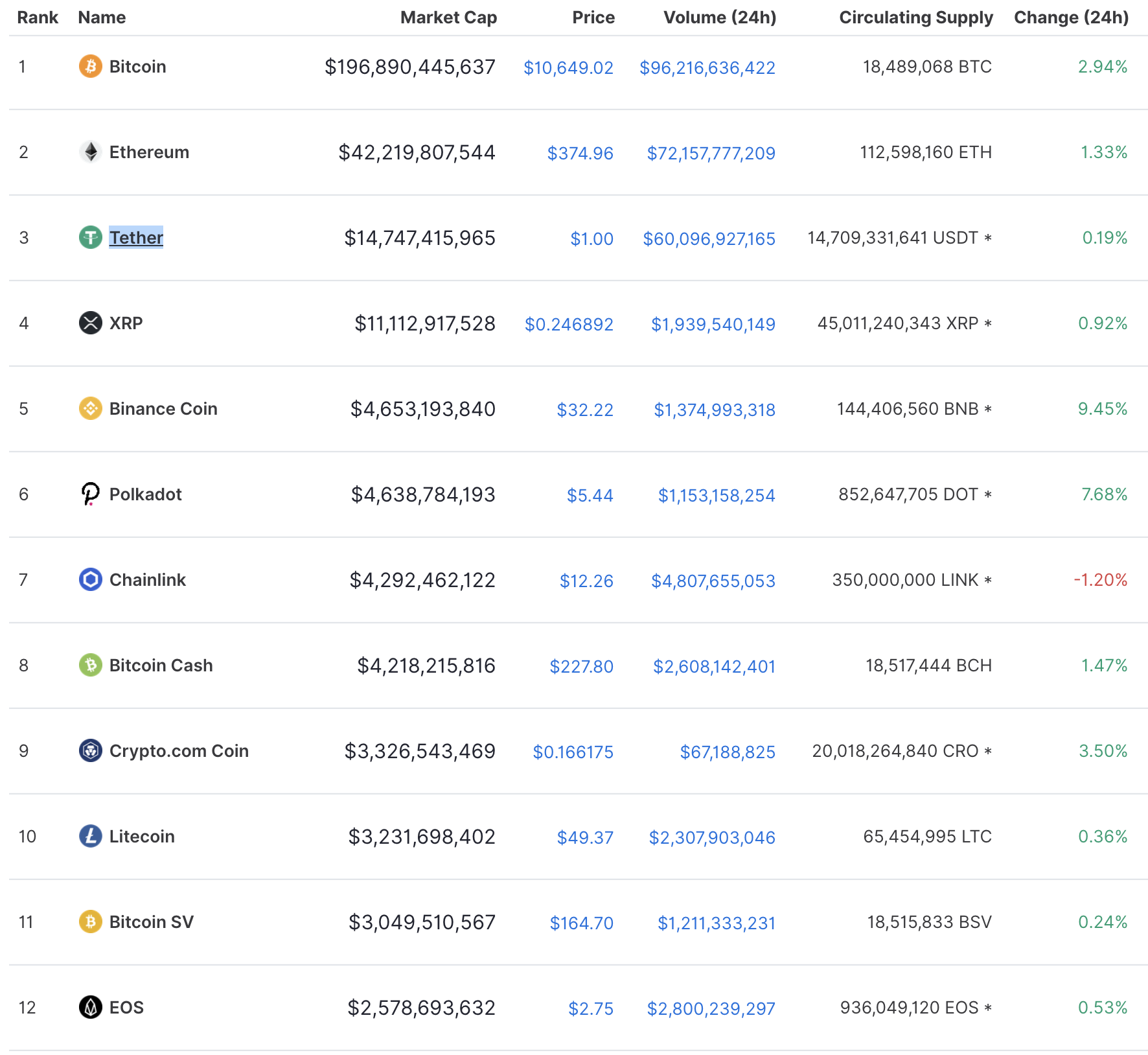Select Chainlink change value -1.20%
This screenshot has height=1055, width=1148.
tap(1101, 580)
